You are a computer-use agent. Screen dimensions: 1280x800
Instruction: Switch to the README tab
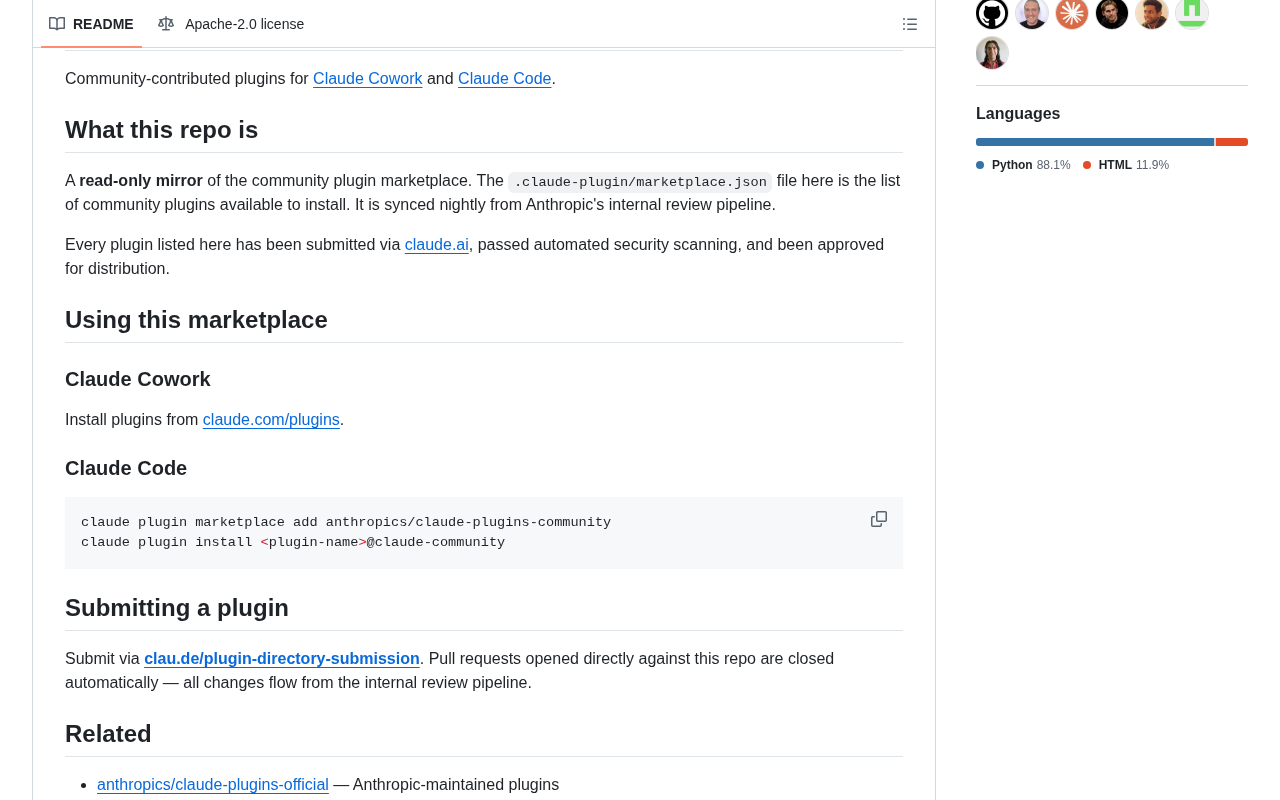[91, 24]
